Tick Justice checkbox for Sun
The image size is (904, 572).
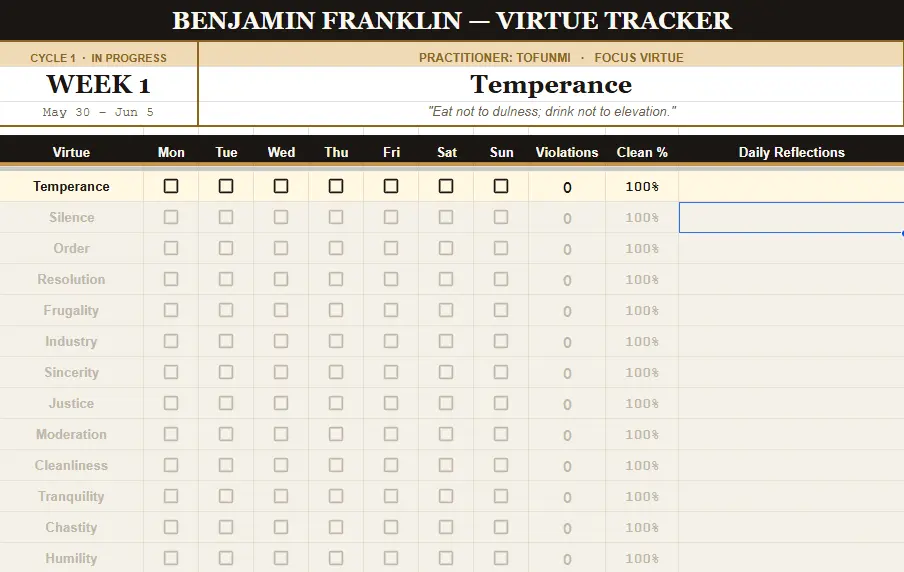click(x=501, y=403)
